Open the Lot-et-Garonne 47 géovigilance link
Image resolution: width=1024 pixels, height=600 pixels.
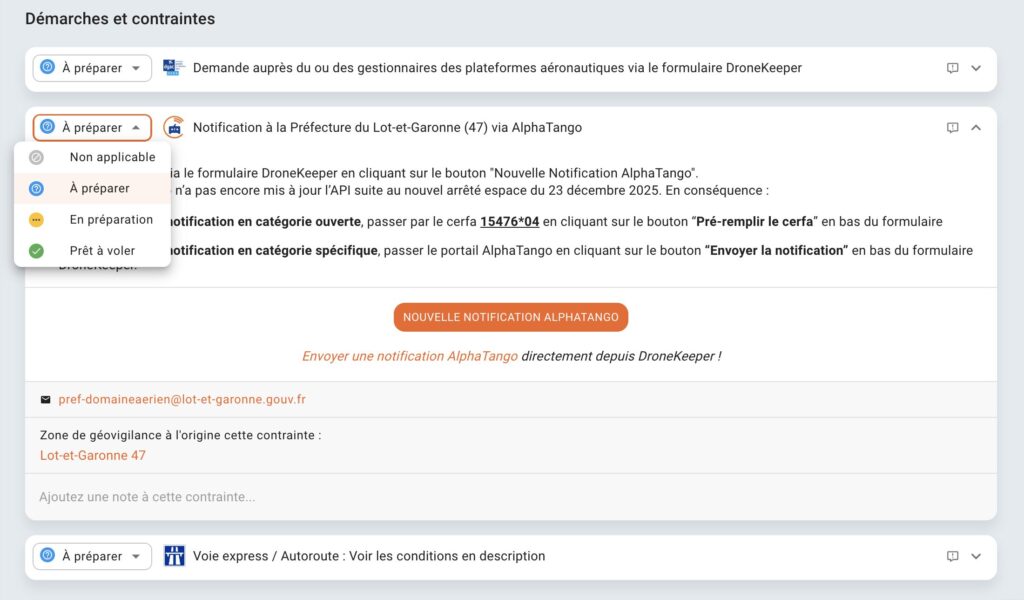(x=92, y=455)
